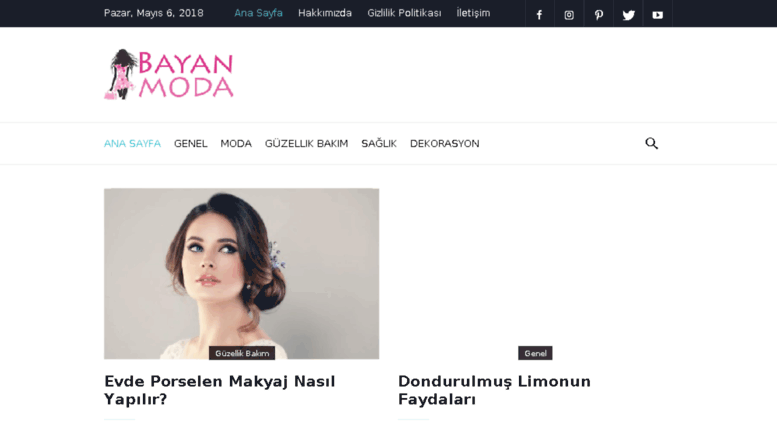Click the porcelain makeup article thumbnail
Screen dimensions: 777x423
pos(241,273)
